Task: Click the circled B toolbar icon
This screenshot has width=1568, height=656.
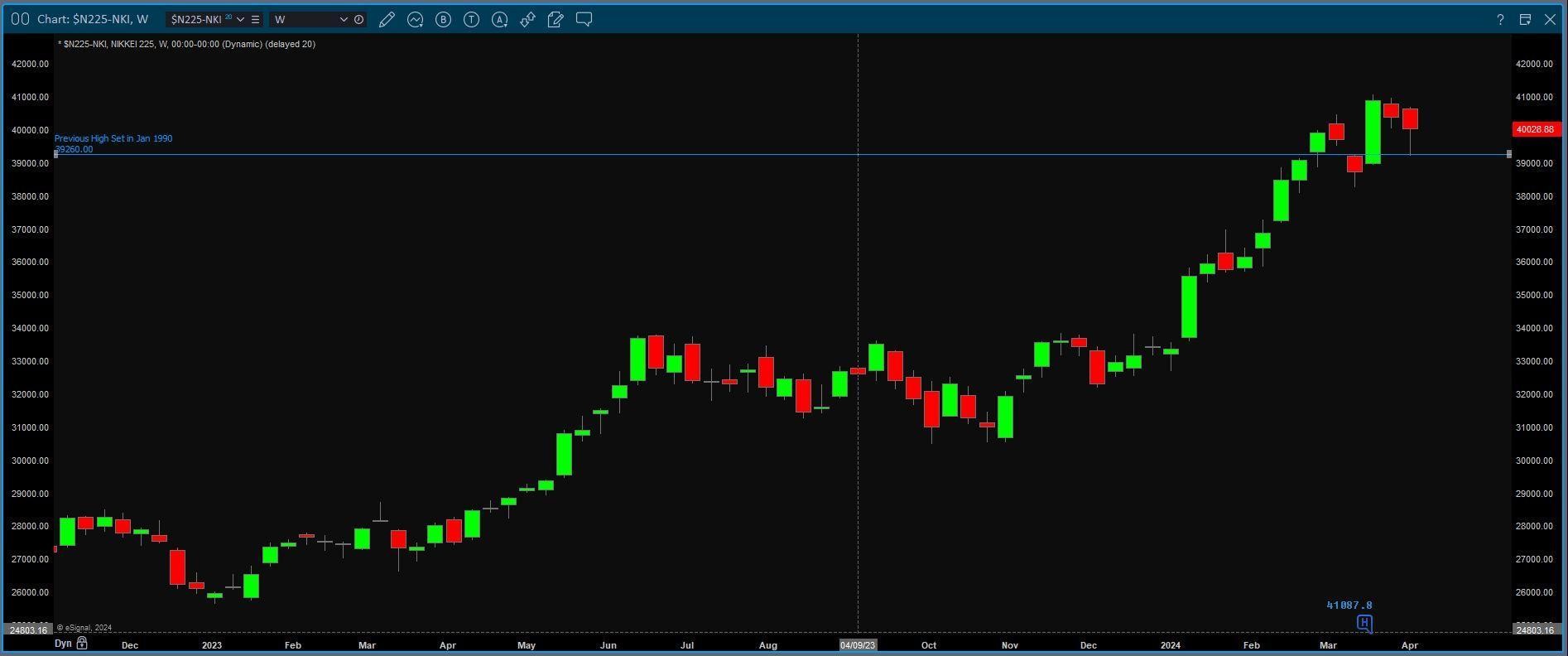Action: pos(444,20)
